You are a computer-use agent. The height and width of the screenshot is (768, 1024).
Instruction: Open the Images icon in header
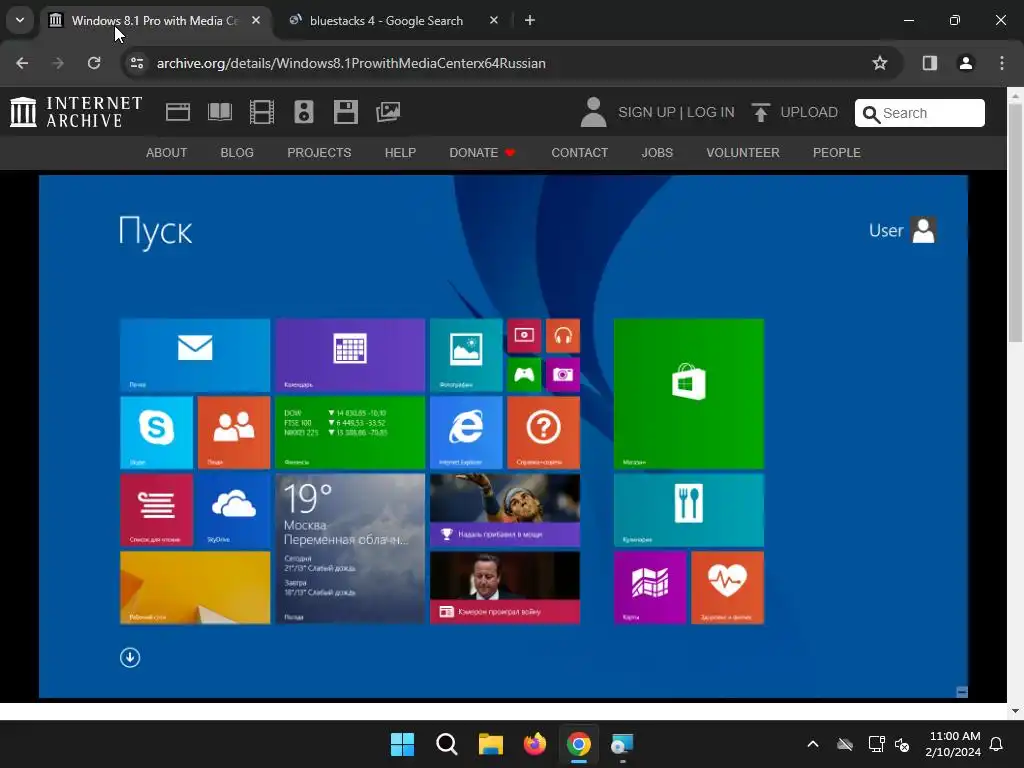[x=388, y=112]
